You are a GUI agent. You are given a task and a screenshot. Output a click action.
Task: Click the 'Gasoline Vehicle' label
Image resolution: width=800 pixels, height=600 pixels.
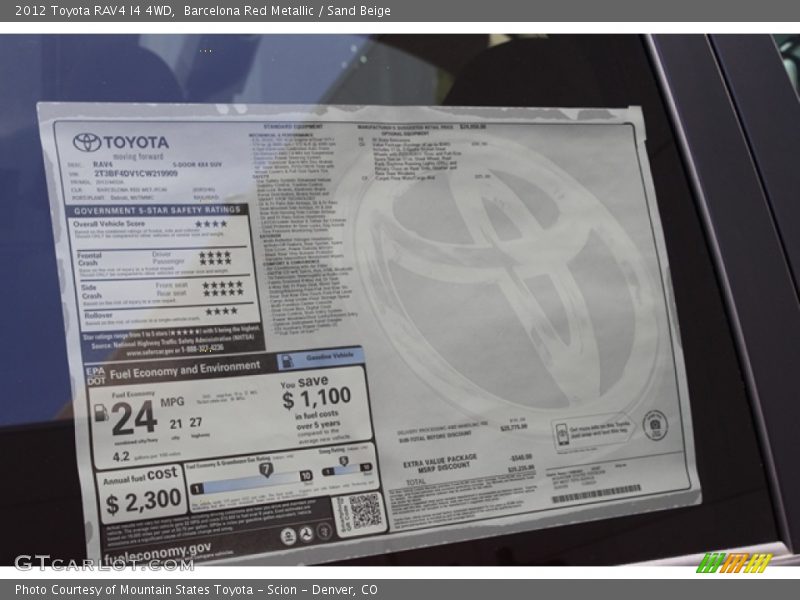[x=330, y=357]
